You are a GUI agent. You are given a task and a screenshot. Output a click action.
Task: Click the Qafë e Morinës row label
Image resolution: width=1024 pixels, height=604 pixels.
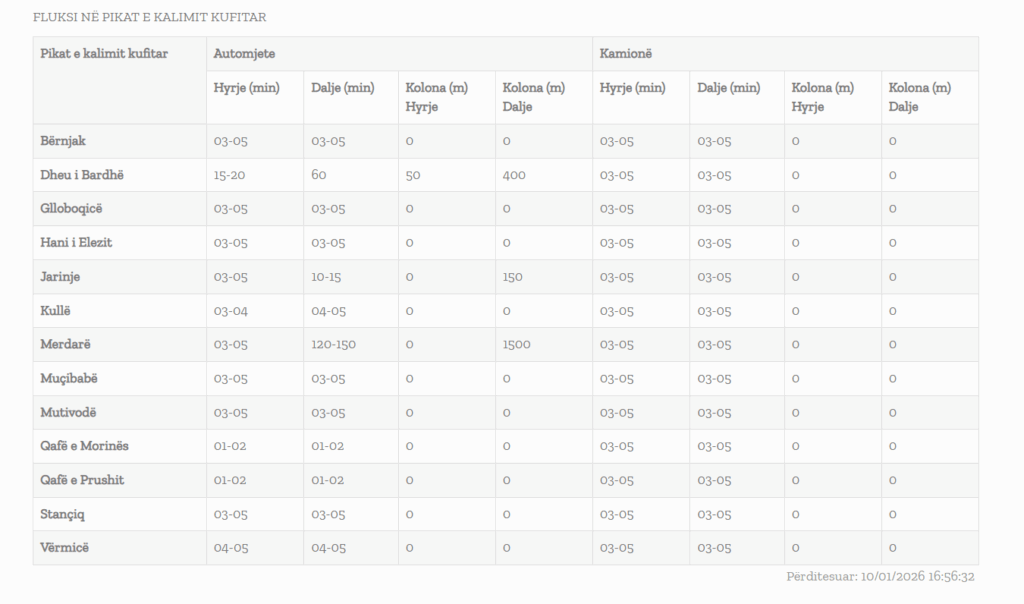[x=84, y=446]
